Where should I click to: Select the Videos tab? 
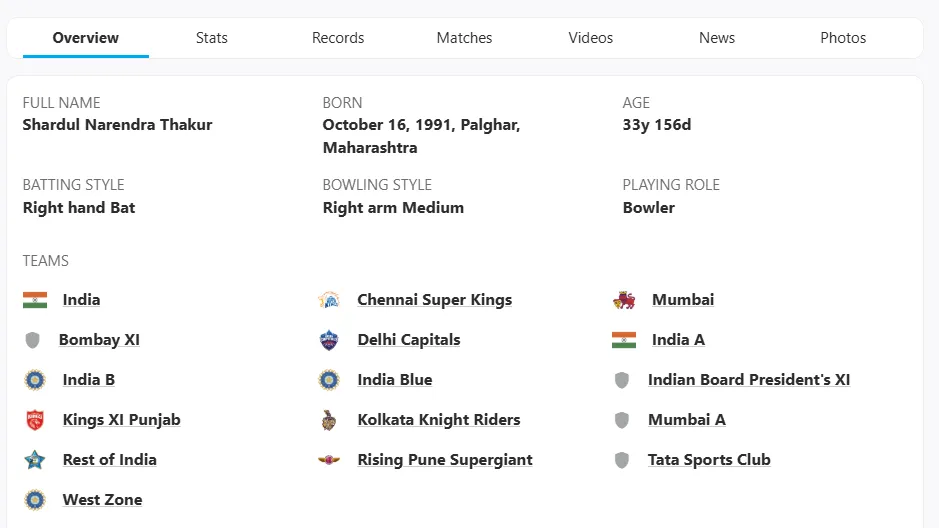tap(590, 38)
